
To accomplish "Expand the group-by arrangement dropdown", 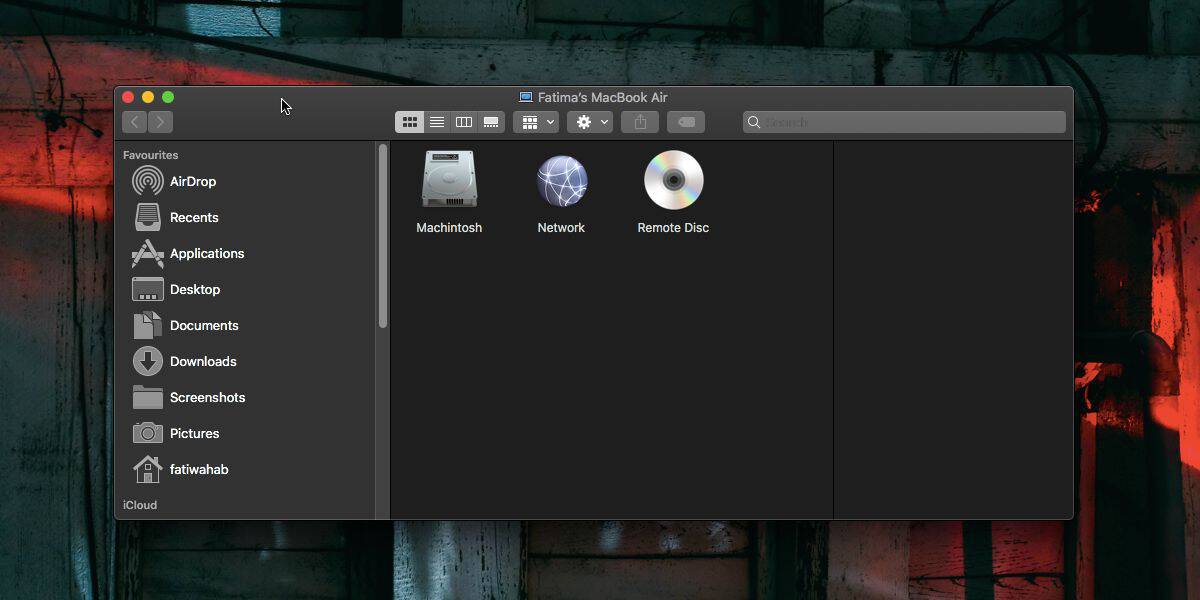I will pos(536,122).
